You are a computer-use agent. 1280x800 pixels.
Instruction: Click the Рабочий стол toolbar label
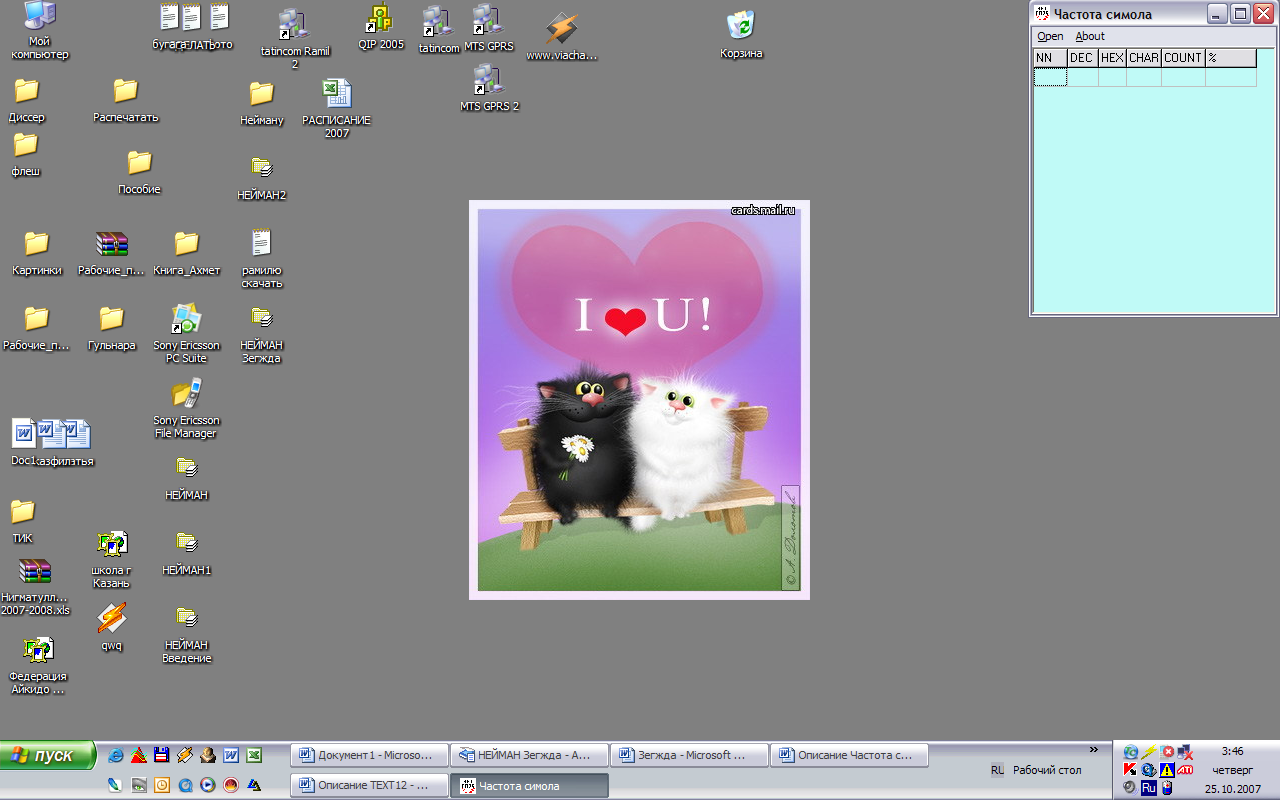[x=1047, y=770]
